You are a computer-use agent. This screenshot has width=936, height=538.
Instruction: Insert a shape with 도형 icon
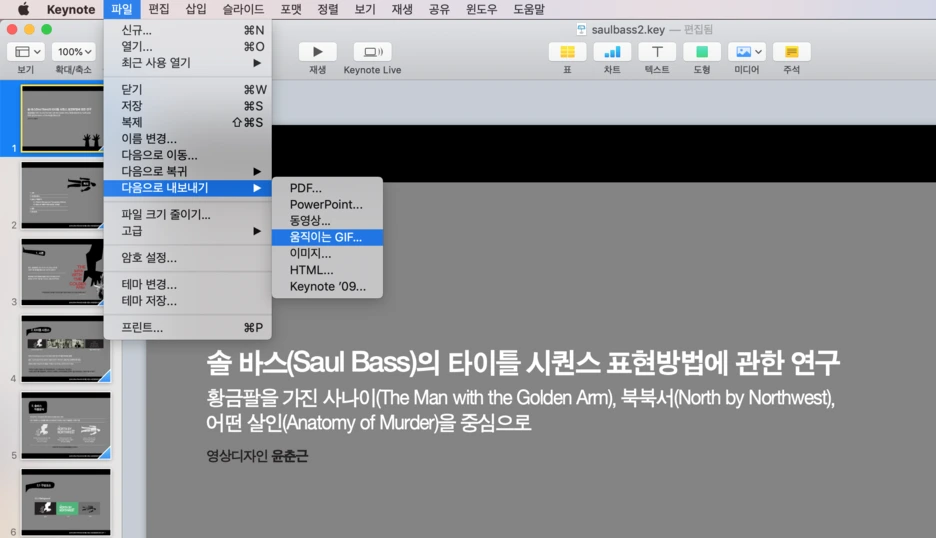[x=702, y=52]
